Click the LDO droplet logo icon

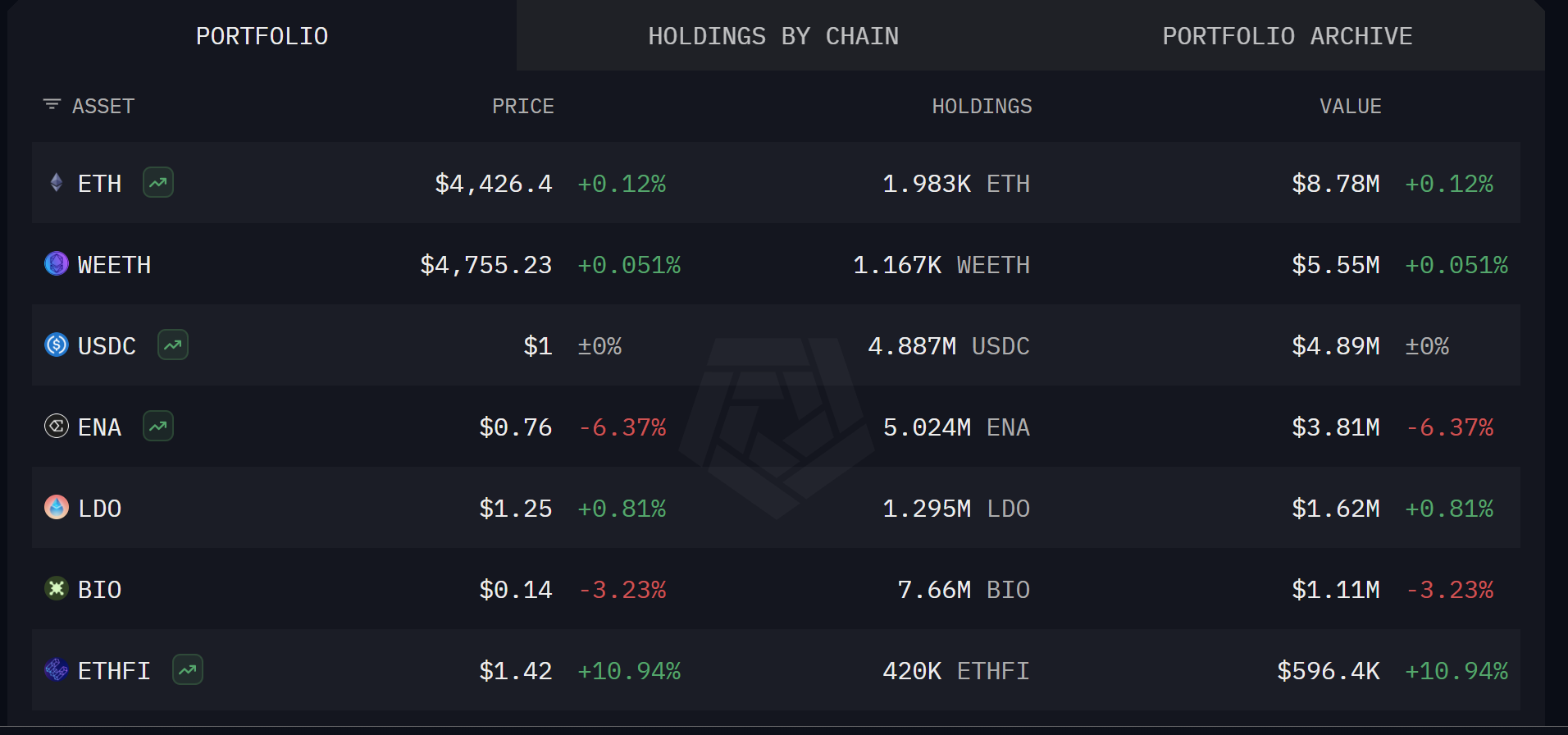(57, 507)
